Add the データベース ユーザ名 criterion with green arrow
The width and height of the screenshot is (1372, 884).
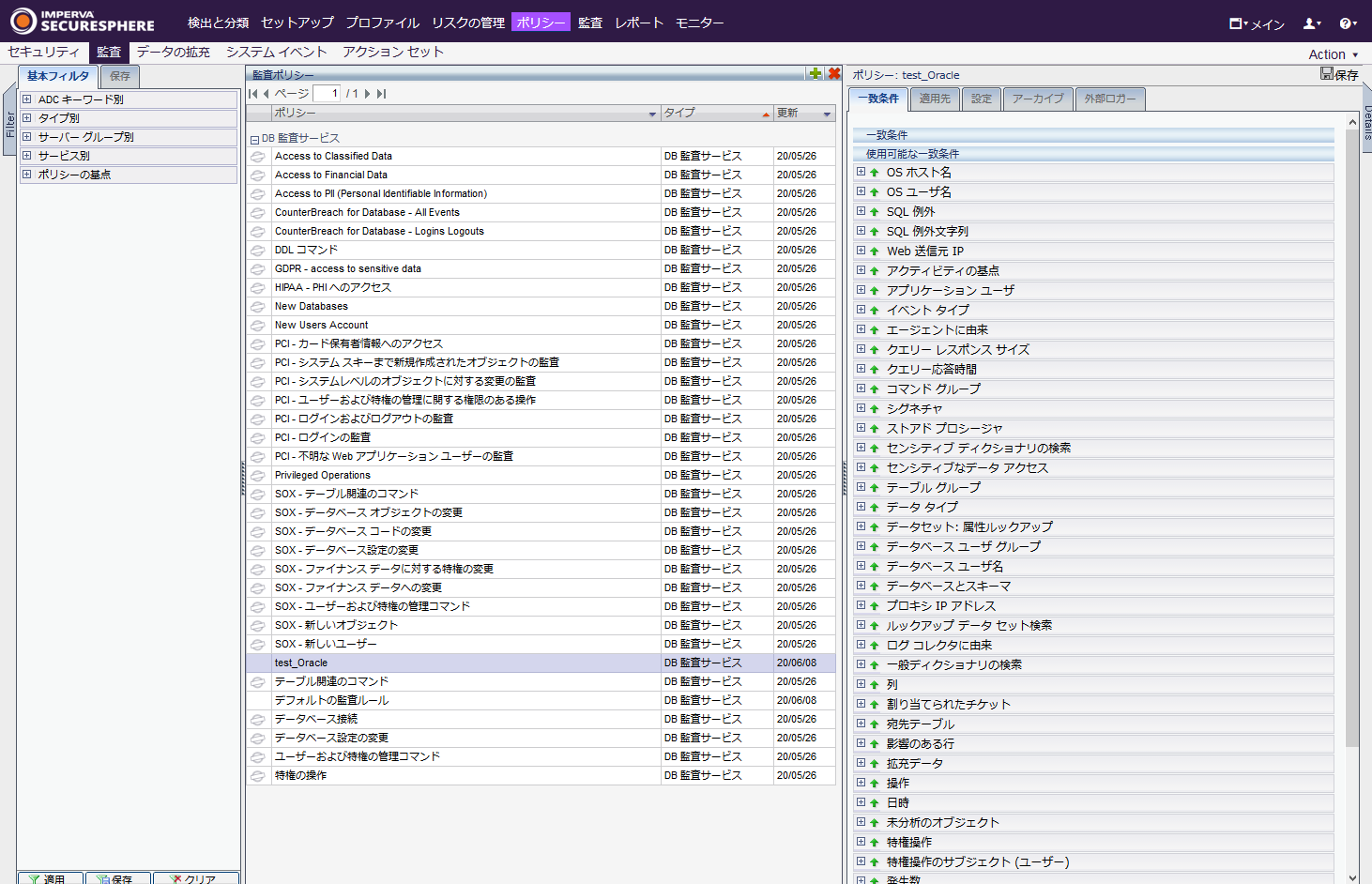coord(875,567)
